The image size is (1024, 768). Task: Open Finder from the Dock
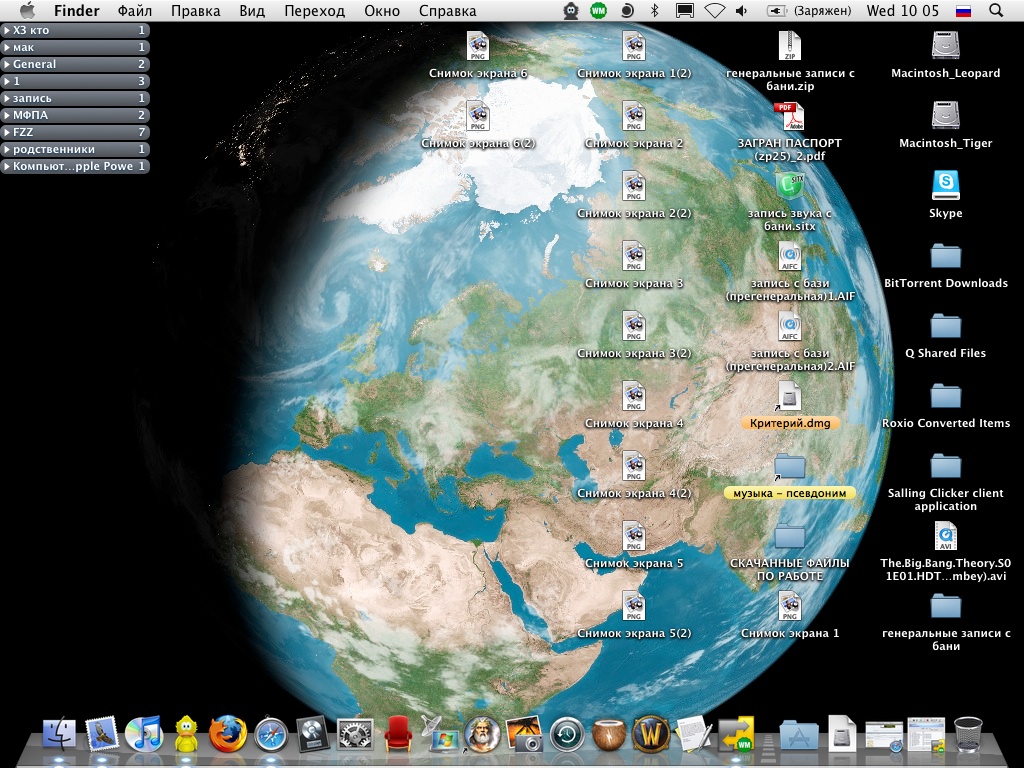[x=59, y=733]
